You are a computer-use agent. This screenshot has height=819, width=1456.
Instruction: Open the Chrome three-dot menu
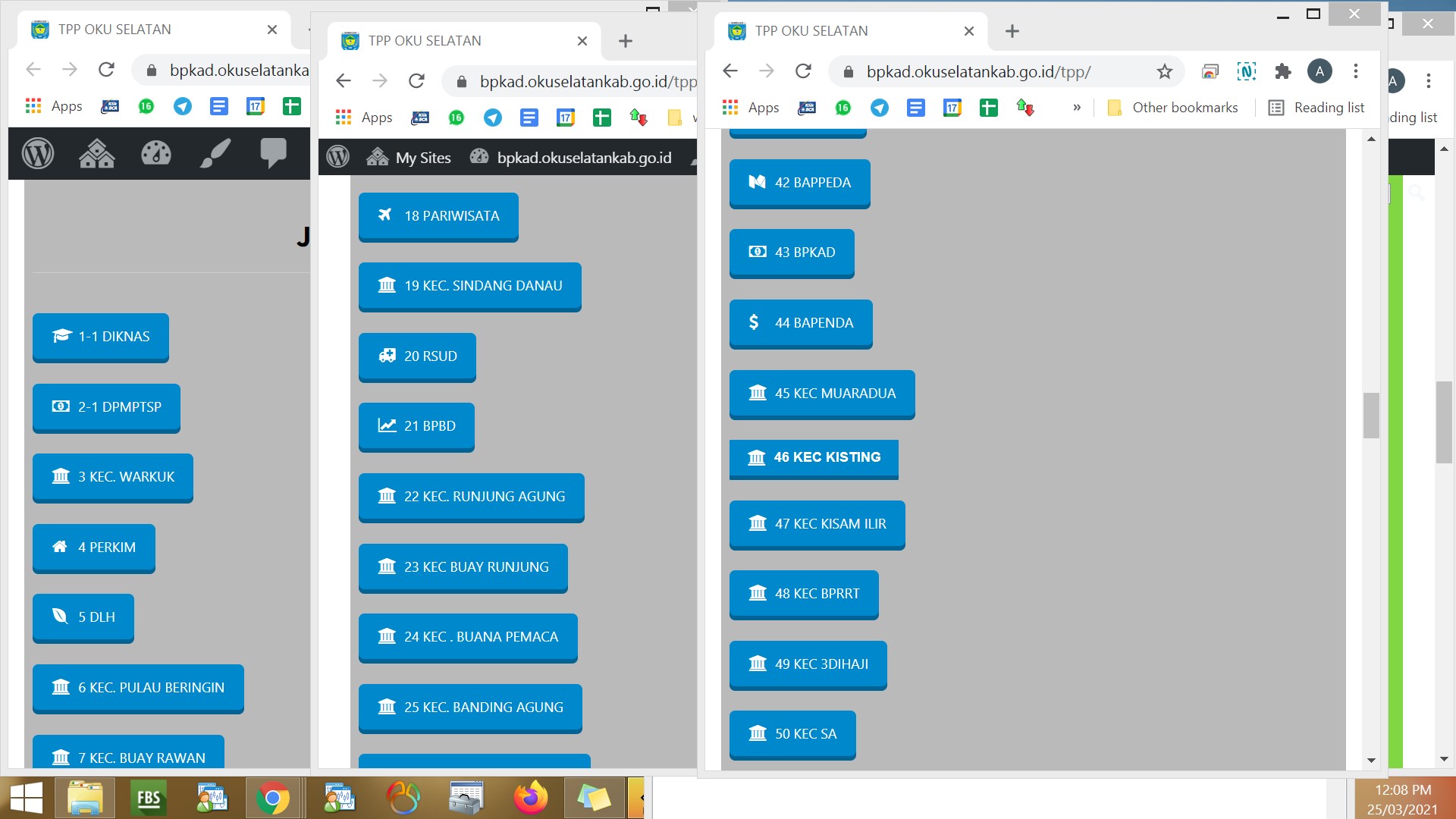[x=1356, y=72]
